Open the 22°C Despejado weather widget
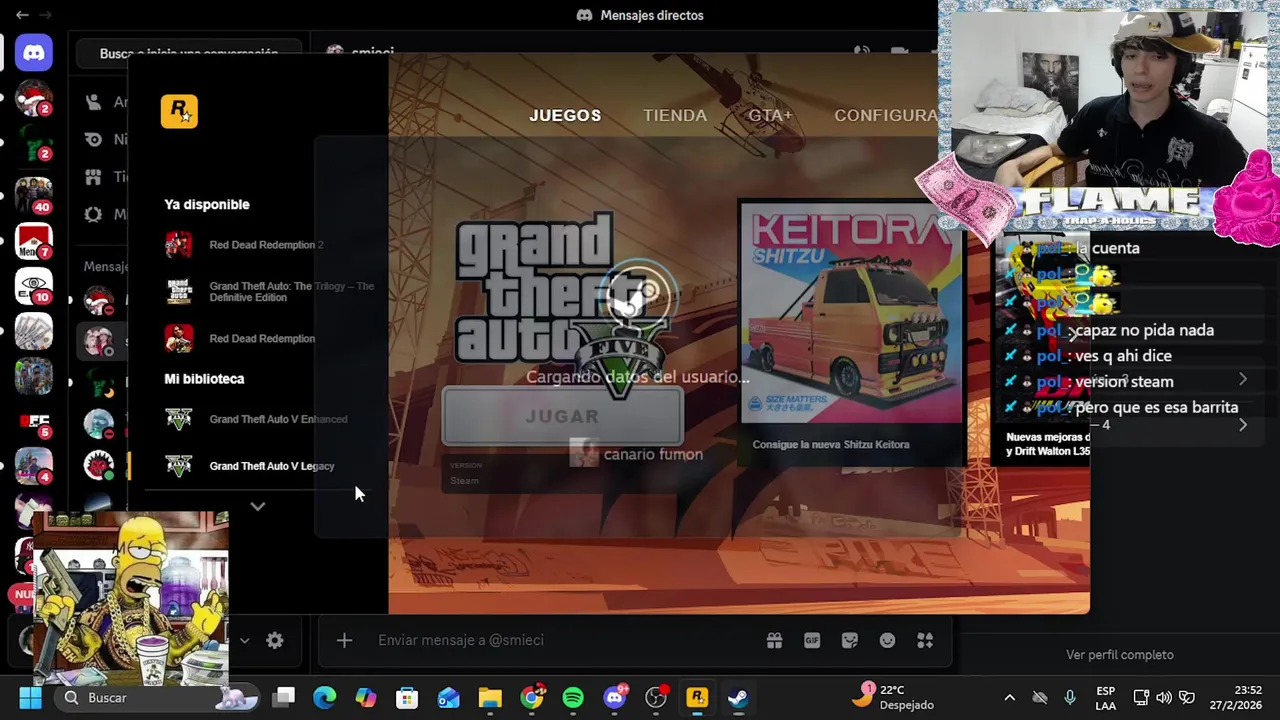Viewport: 1280px width, 720px height. pyautogui.click(x=893, y=698)
